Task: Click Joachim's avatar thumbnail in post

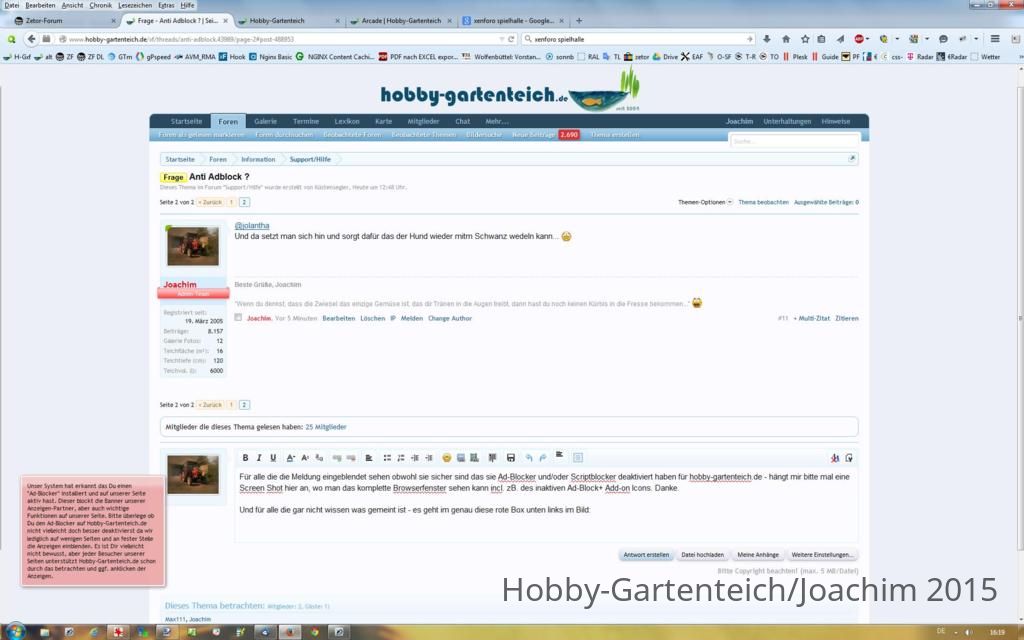Action: point(193,246)
